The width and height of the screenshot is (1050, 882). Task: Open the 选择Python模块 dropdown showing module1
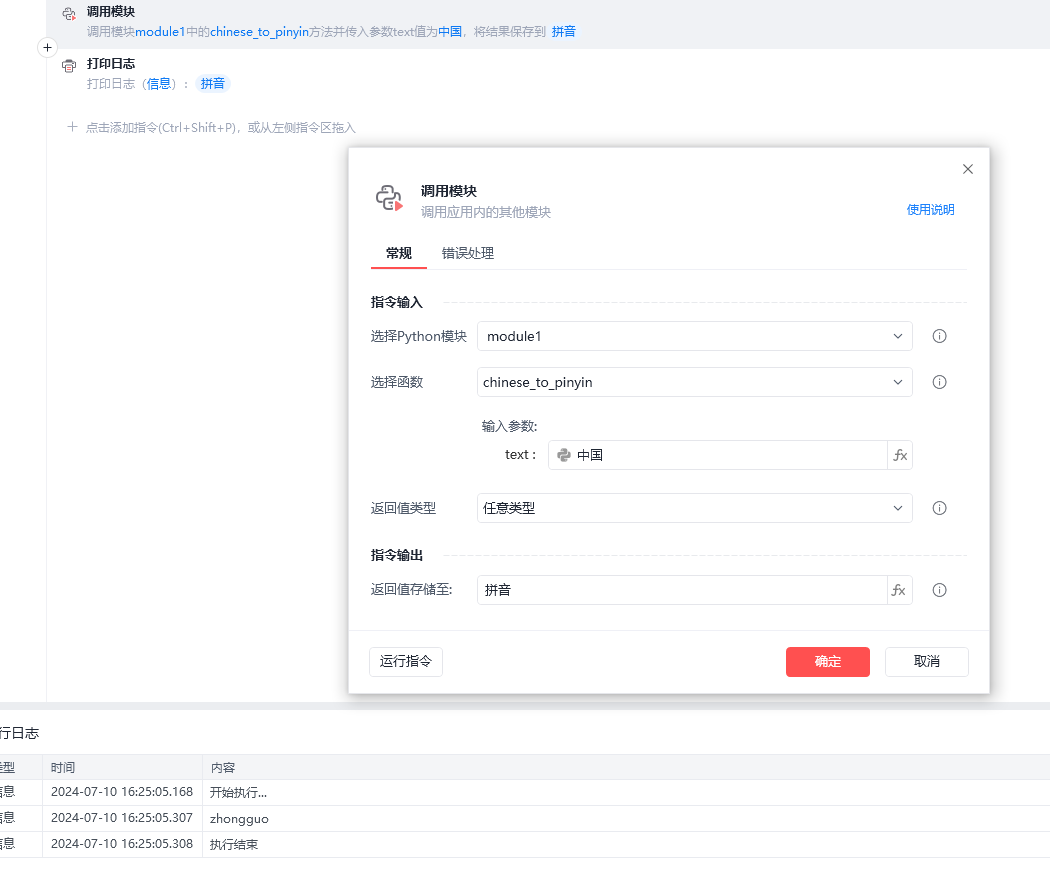click(694, 336)
